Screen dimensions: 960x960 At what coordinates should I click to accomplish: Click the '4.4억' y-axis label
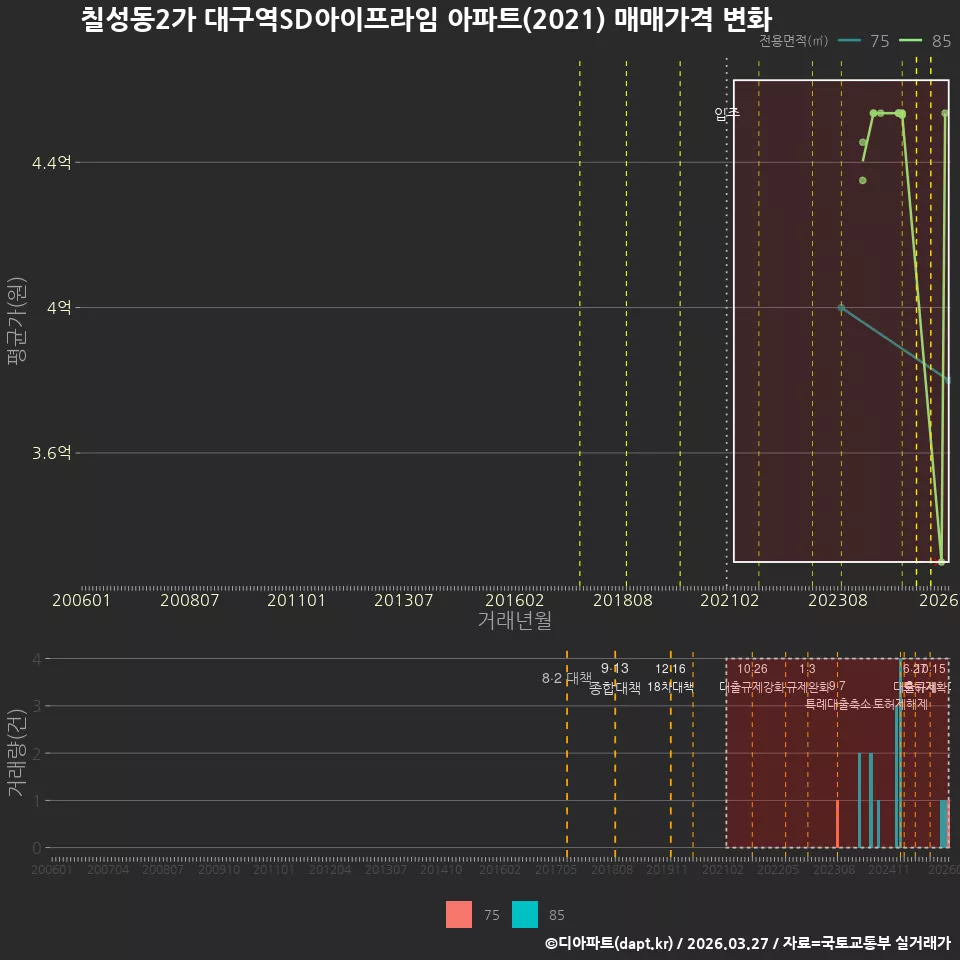click(x=51, y=162)
